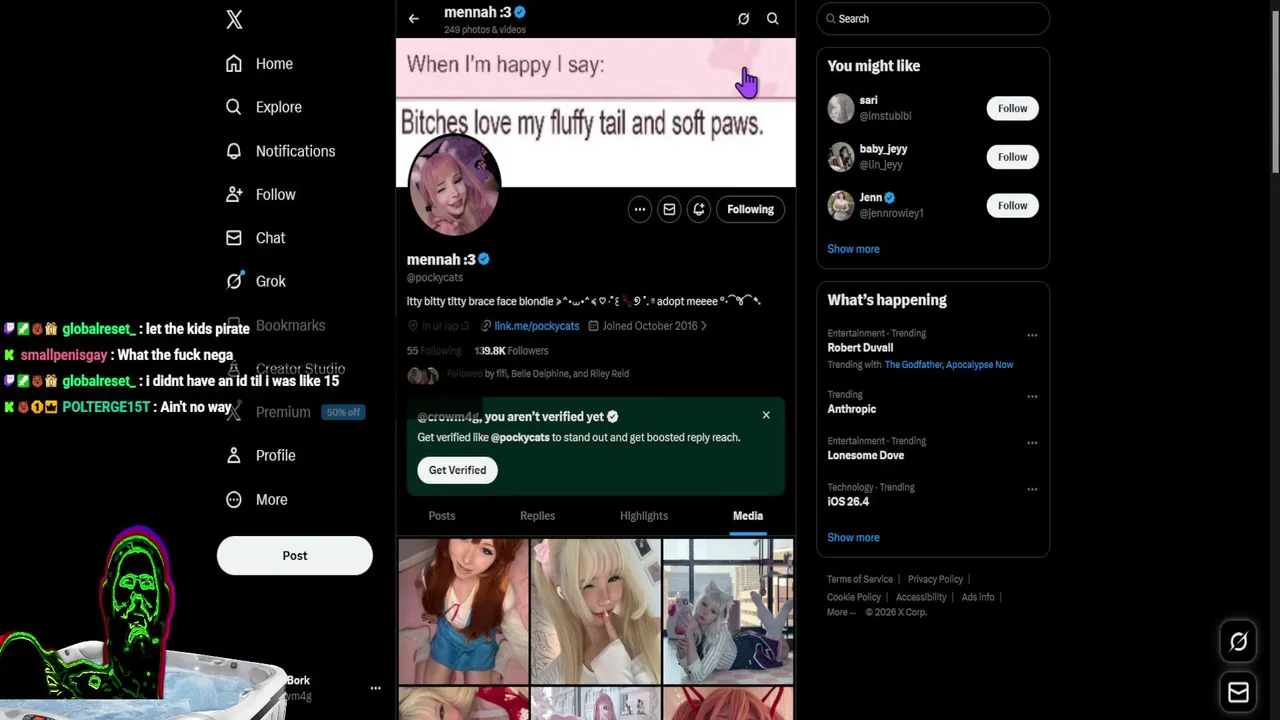Open sari's suggested profile
The image size is (1280, 720).
pyautogui.click(x=868, y=100)
